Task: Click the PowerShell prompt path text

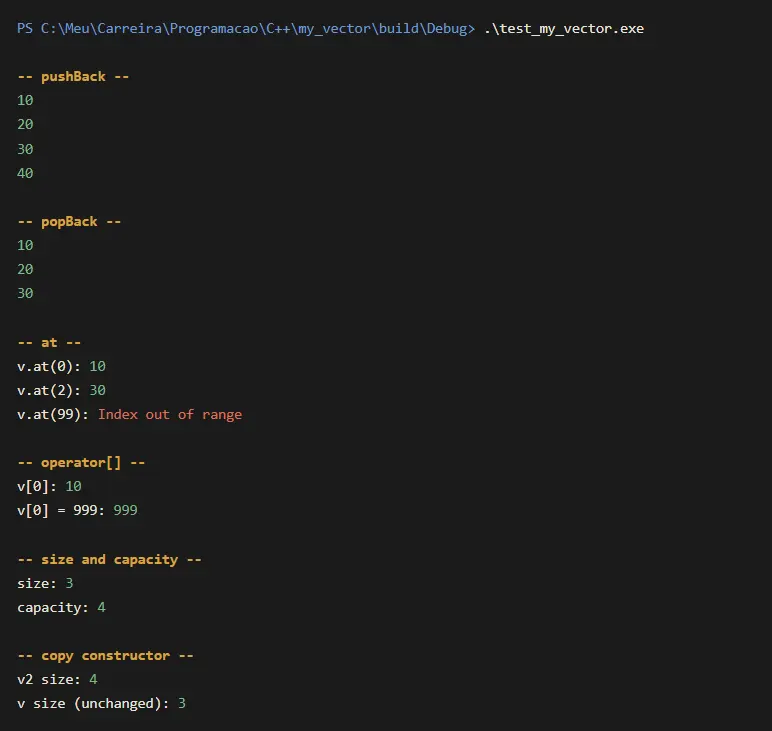Action: (x=246, y=29)
